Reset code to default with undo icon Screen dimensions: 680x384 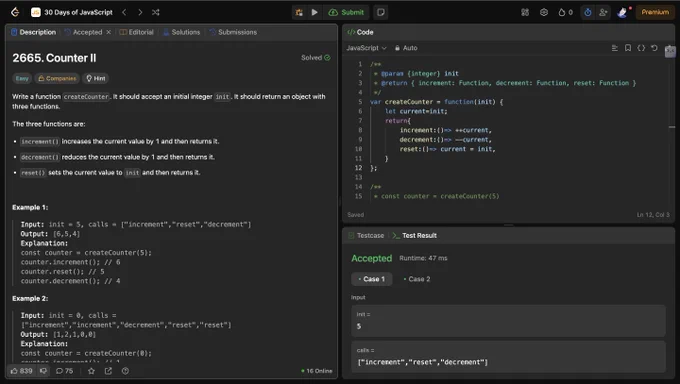coord(654,48)
